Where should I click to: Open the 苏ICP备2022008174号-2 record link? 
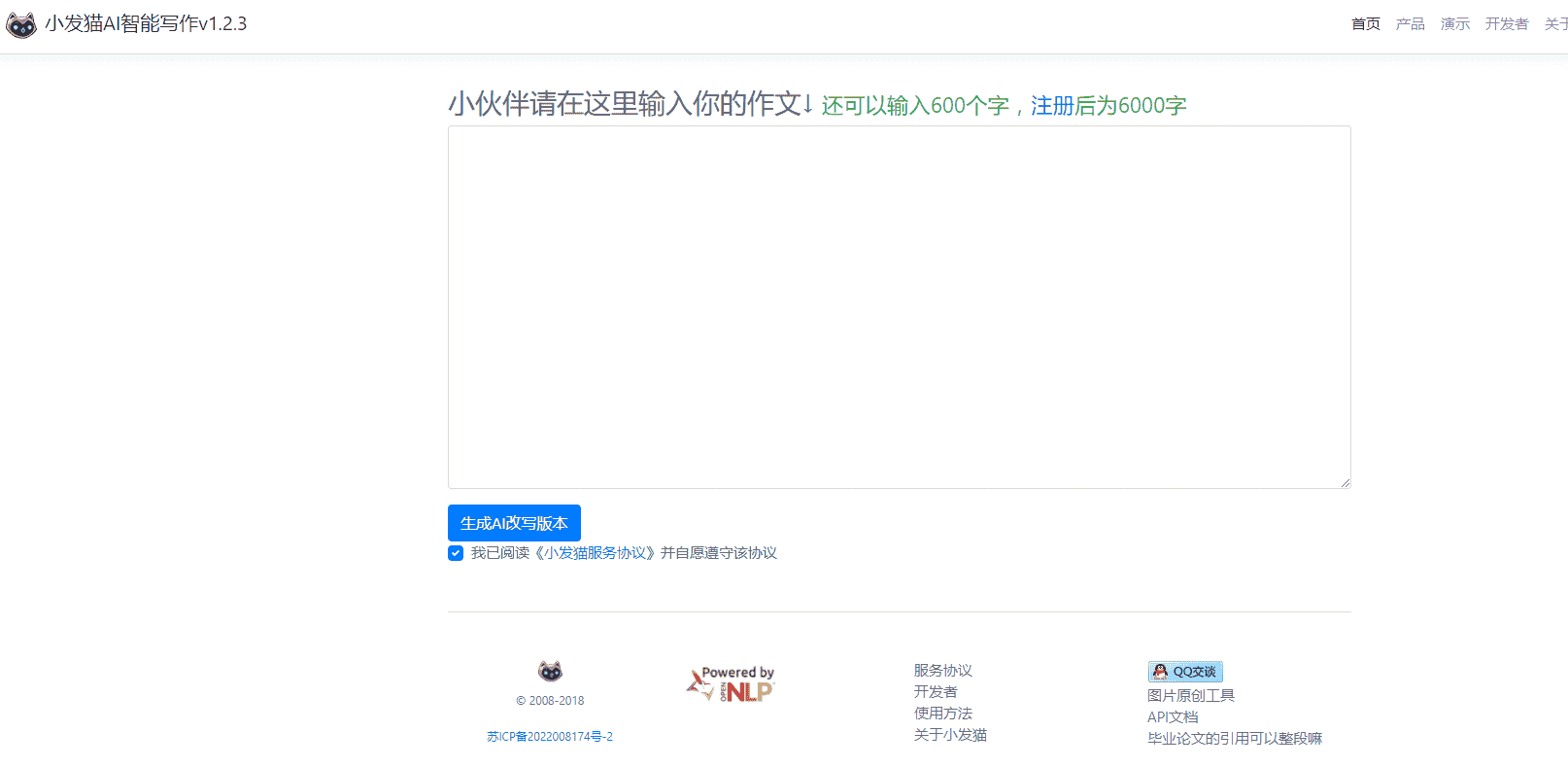tap(550, 737)
